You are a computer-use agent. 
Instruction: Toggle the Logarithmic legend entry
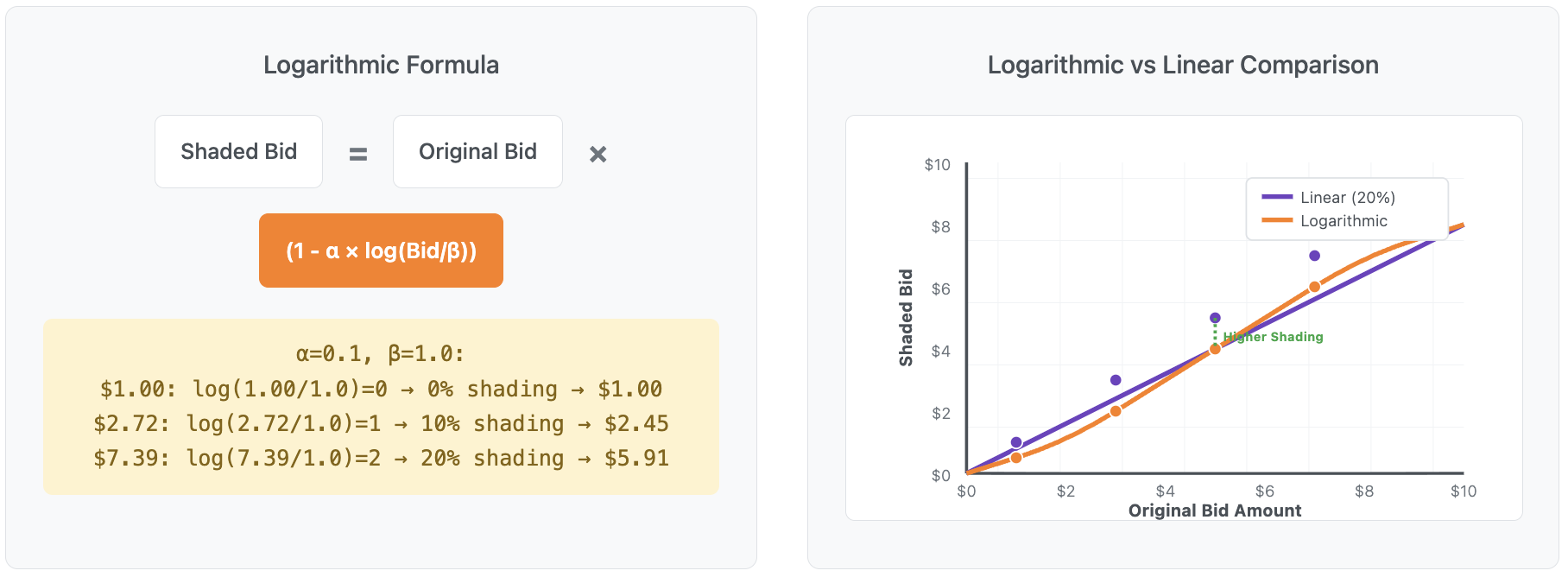[1344, 221]
